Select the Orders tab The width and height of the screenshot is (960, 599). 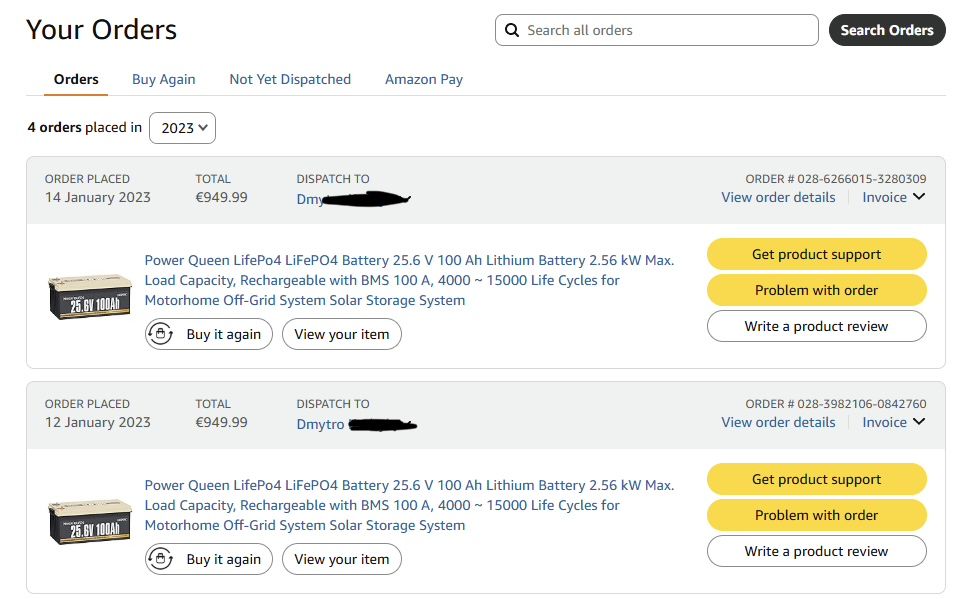click(x=76, y=79)
